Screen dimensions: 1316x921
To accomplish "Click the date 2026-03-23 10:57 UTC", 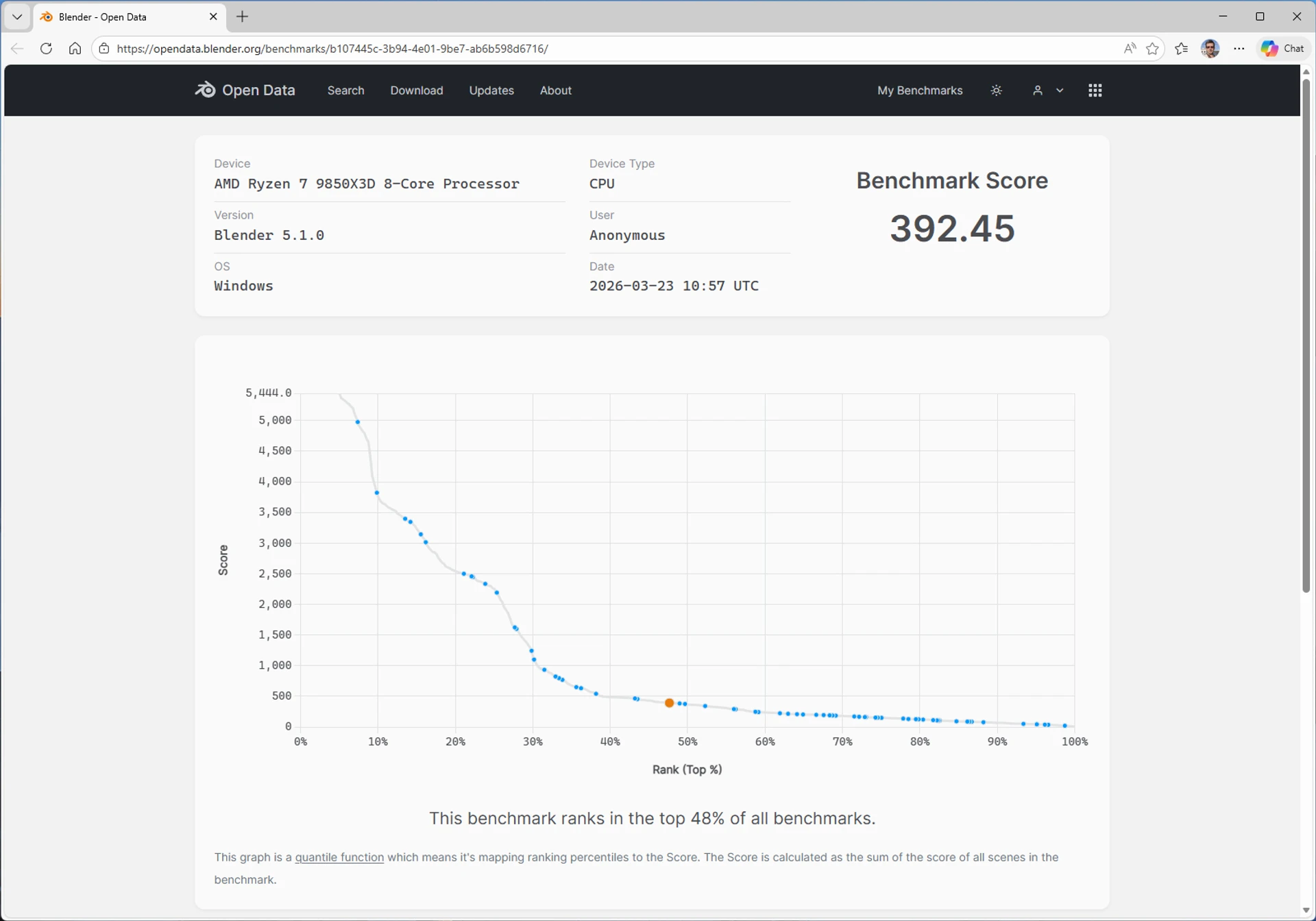I will [674, 286].
